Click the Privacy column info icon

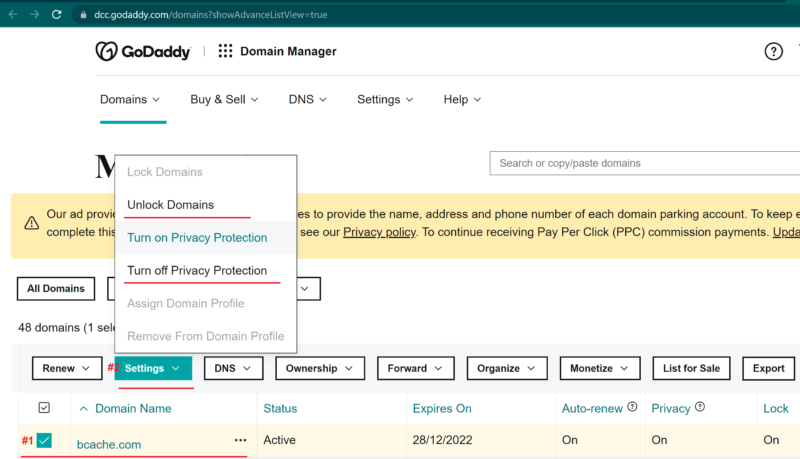point(700,406)
